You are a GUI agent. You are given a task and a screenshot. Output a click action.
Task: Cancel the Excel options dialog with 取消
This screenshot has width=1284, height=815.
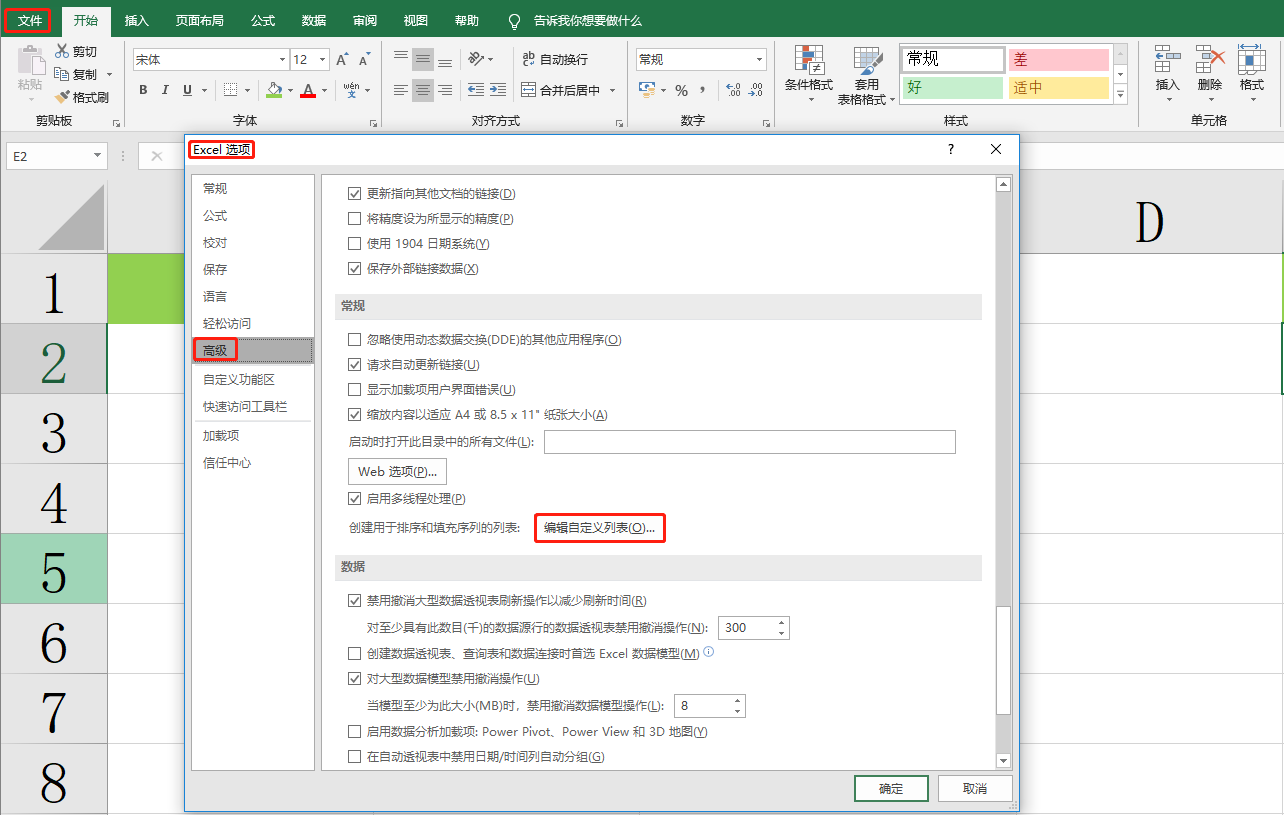pos(975,789)
